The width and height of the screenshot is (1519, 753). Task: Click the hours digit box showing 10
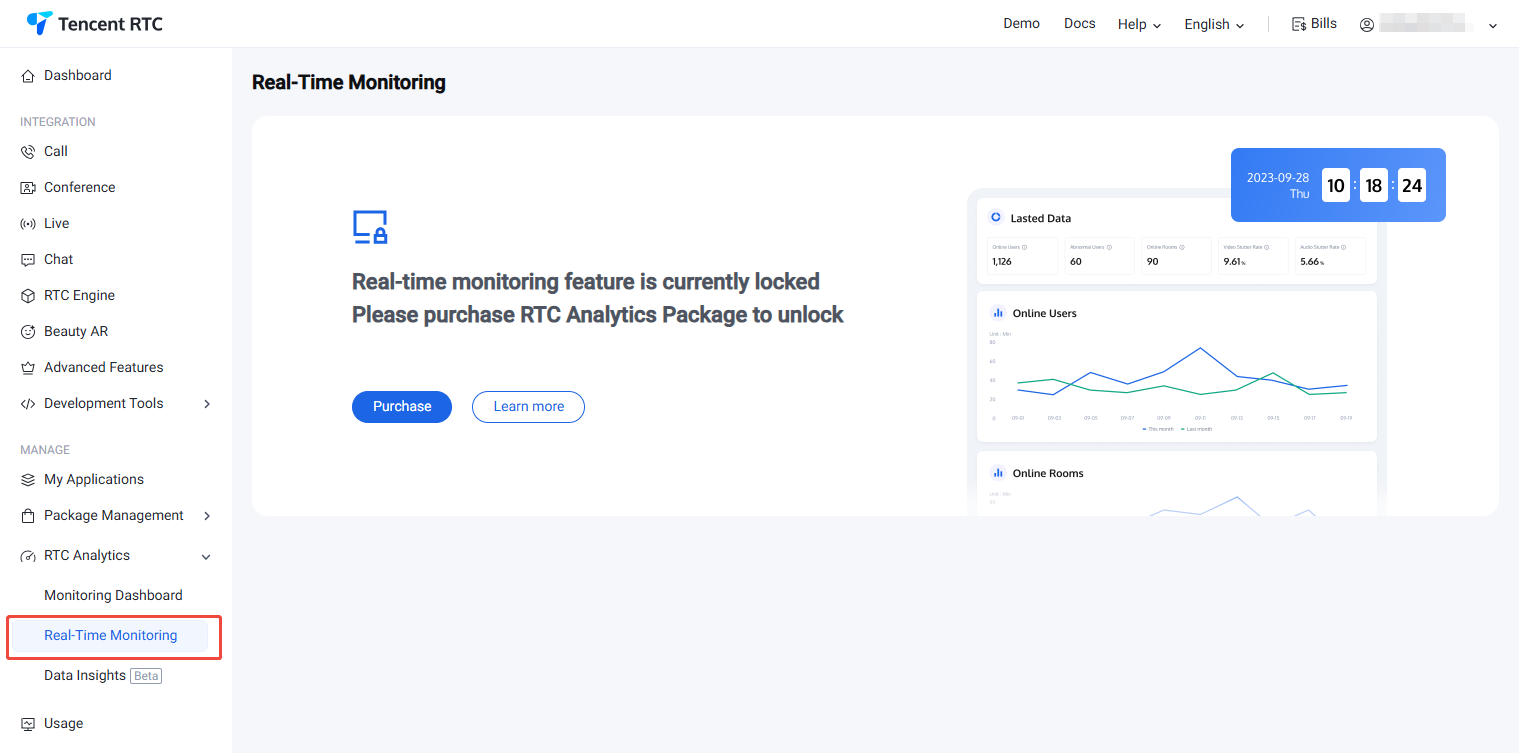(x=1336, y=186)
